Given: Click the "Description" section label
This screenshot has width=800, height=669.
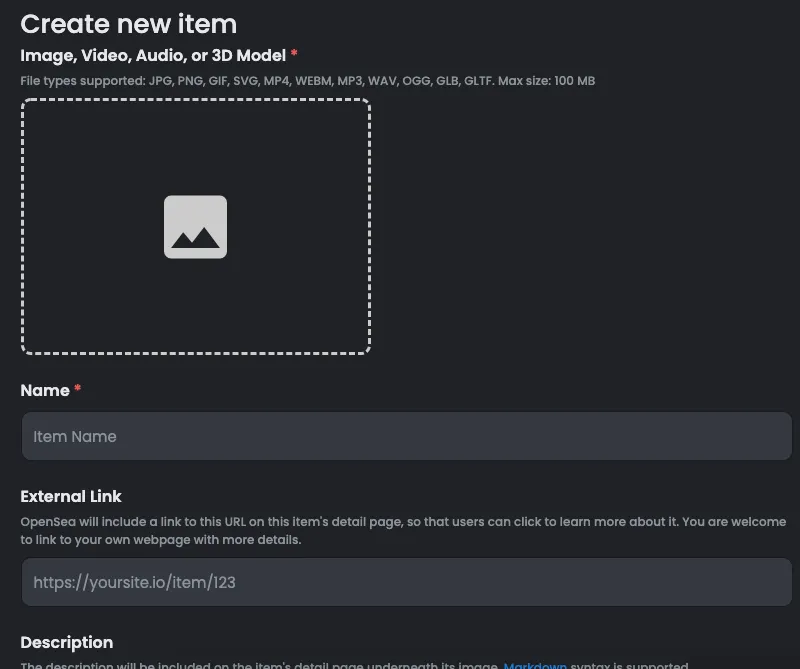Looking at the screenshot, I should pyautogui.click(x=67, y=642).
